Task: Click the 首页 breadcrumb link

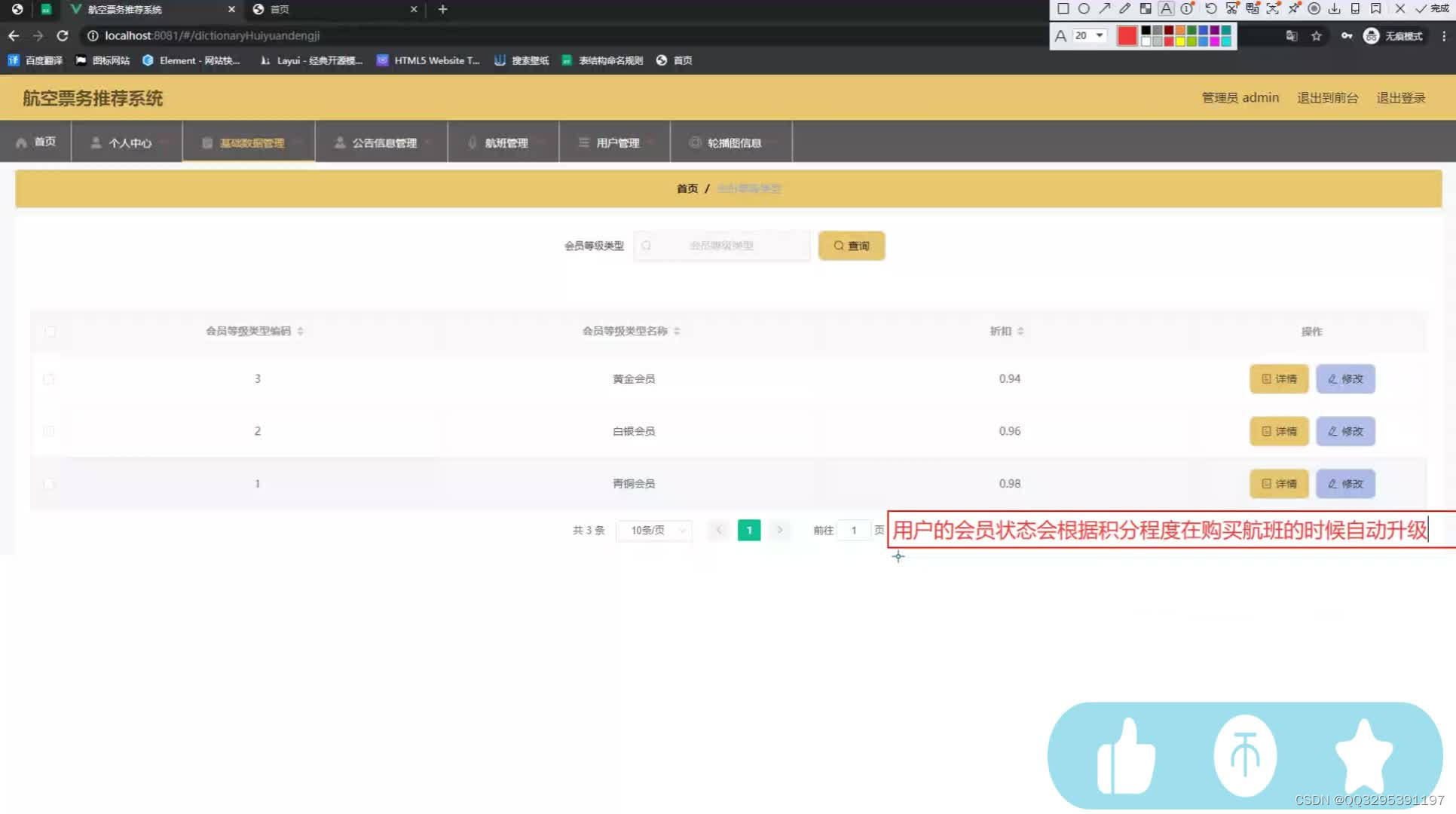Action: (687, 188)
